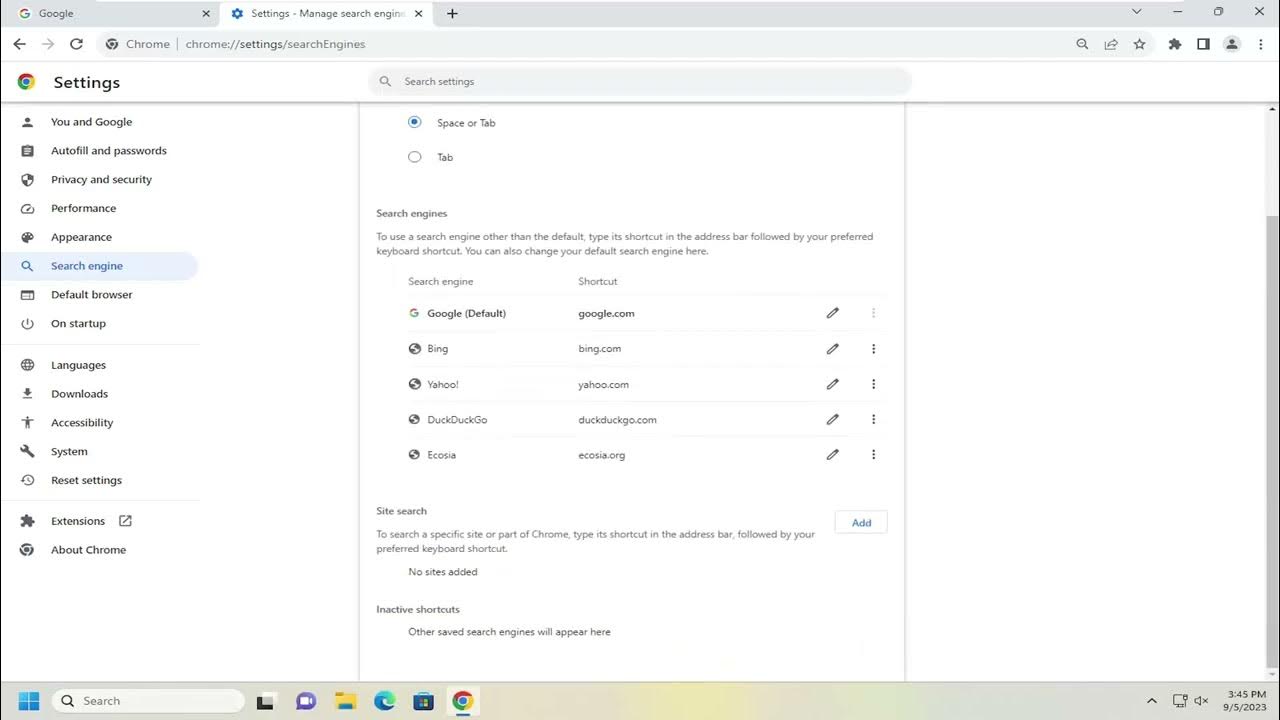Viewport: 1280px width, 720px height.
Task: Toggle the Chrome side panel icon
Action: click(1203, 44)
